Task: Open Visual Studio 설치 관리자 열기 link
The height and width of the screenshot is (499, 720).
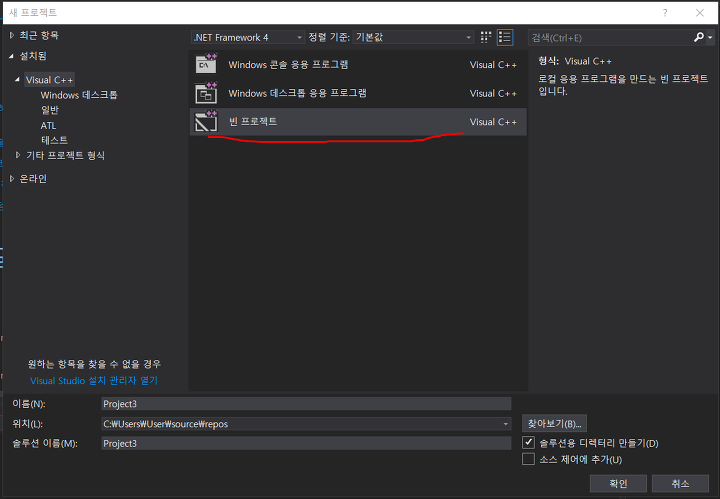Action: (x=94, y=381)
